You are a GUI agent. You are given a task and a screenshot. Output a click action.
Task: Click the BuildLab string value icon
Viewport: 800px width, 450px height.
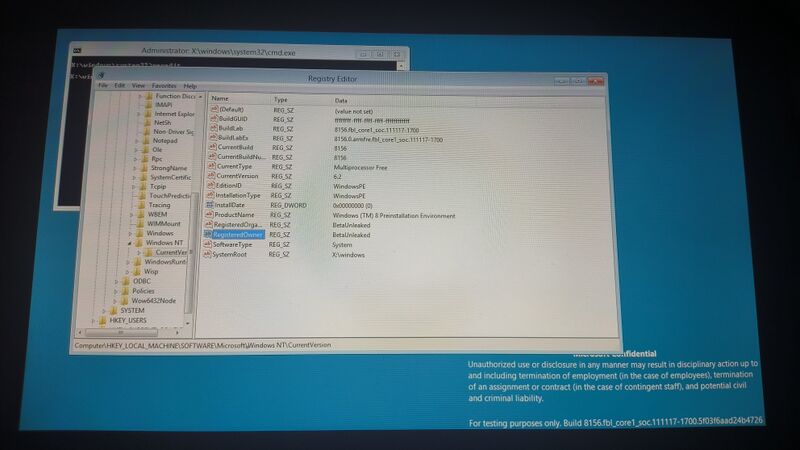(x=213, y=128)
